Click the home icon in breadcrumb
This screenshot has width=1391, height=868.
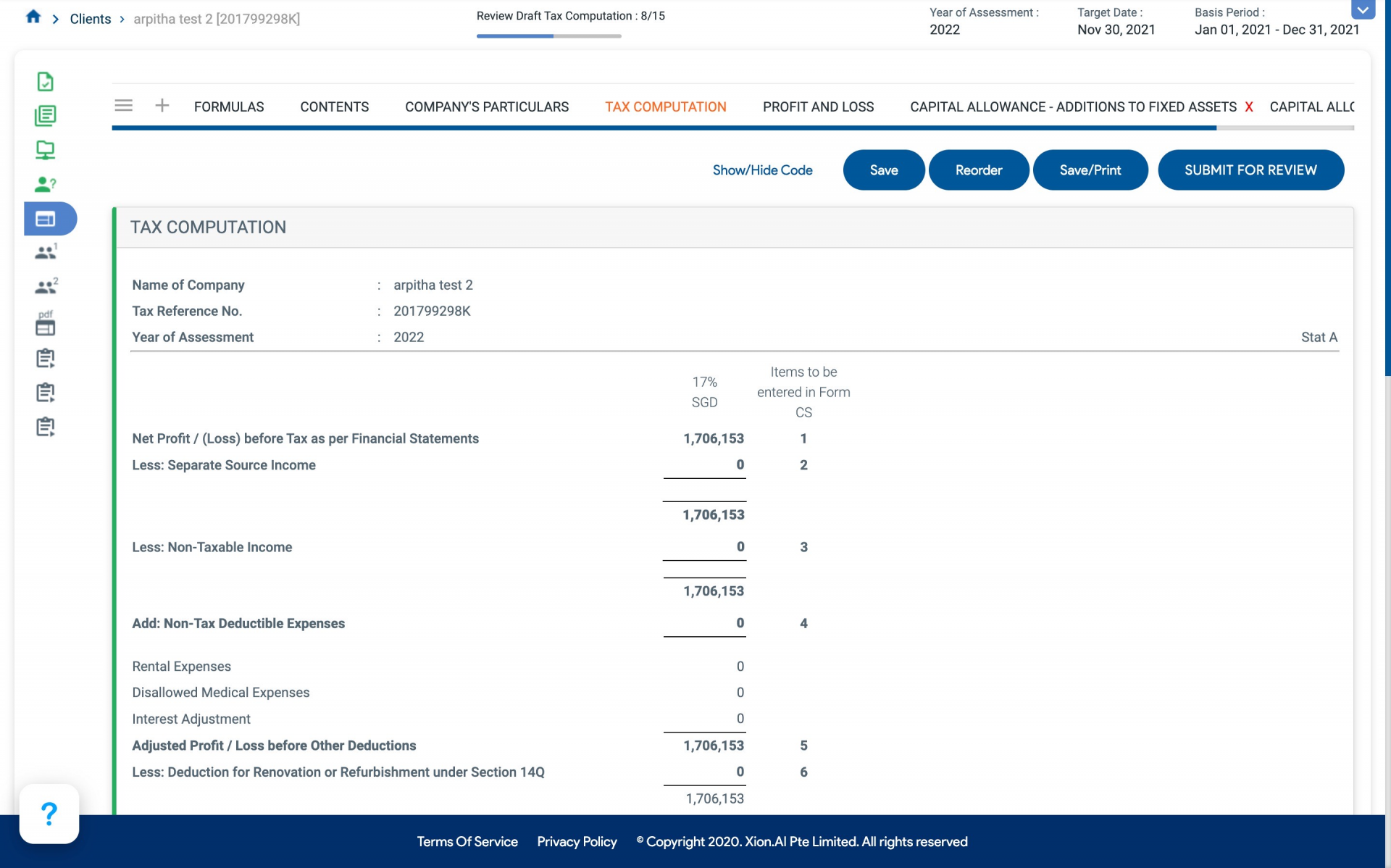point(33,17)
